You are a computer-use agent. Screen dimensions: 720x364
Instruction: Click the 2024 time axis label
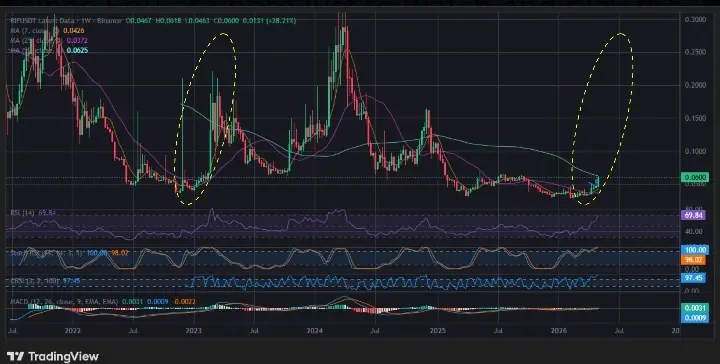click(315, 330)
